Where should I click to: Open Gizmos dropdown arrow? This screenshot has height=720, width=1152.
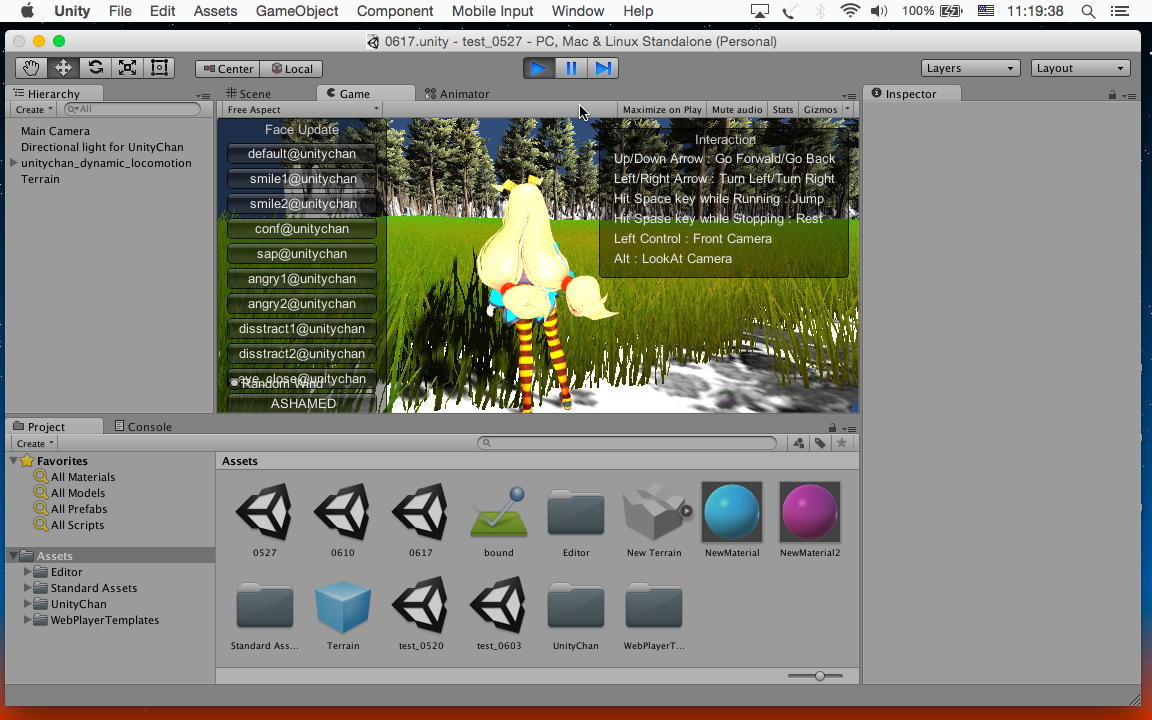coord(848,109)
